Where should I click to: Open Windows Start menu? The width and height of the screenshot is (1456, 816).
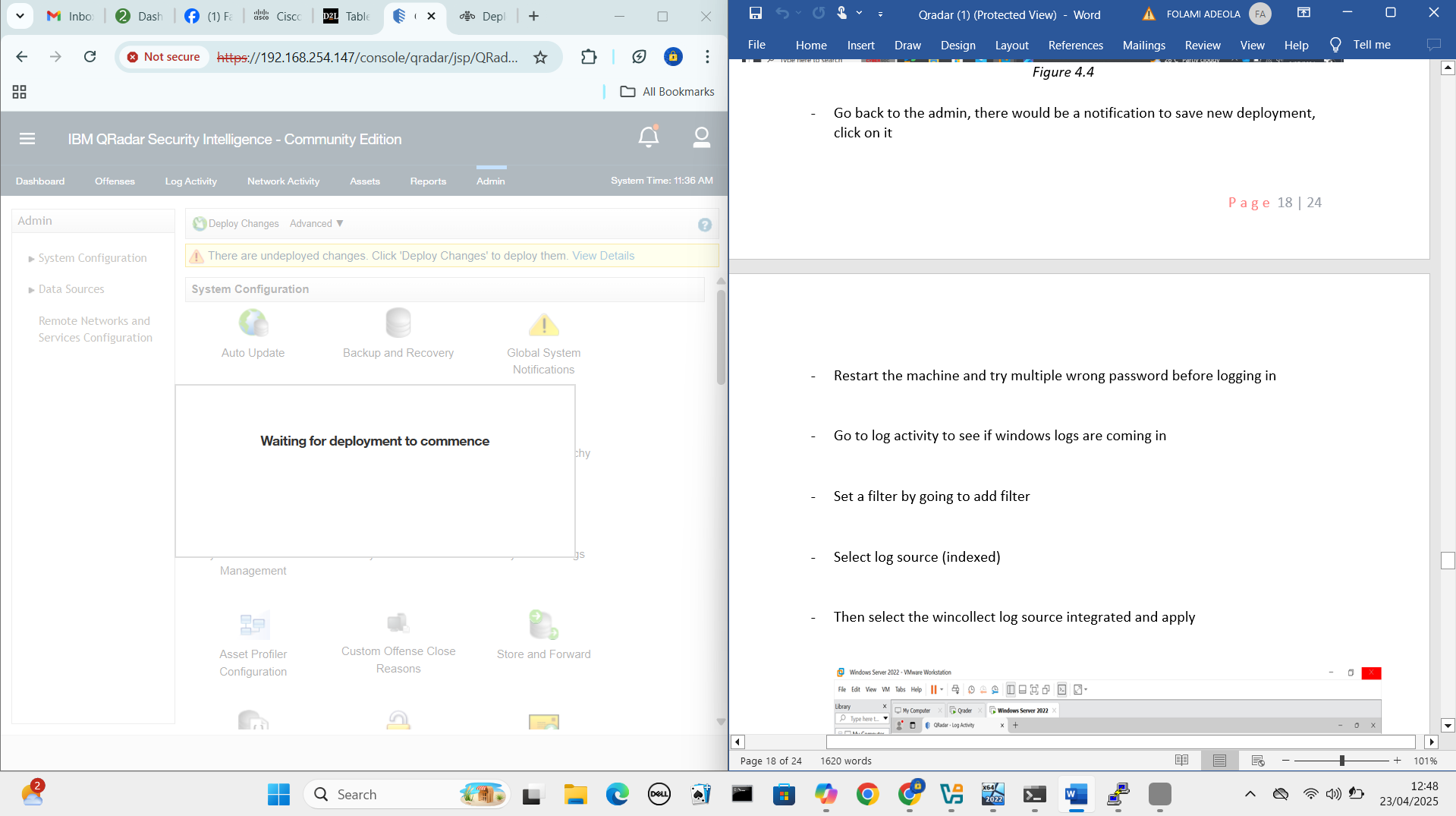[x=278, y=795]
